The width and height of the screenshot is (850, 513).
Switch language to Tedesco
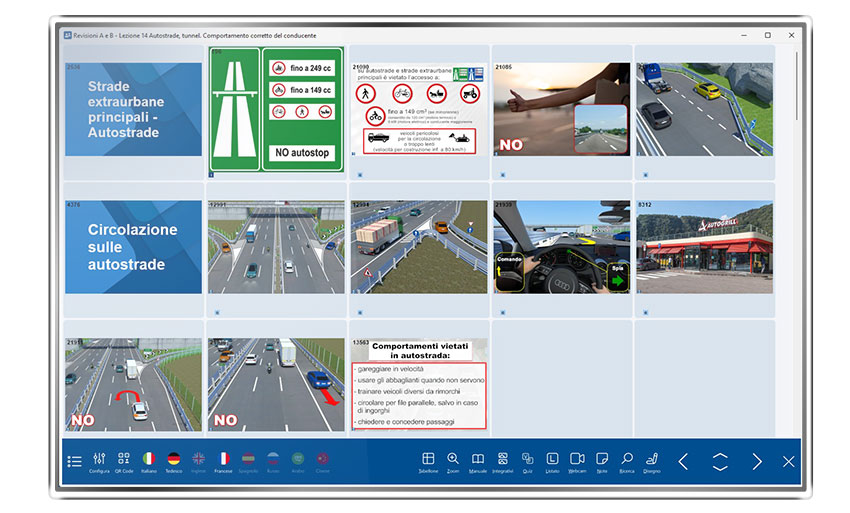[174, 459]
